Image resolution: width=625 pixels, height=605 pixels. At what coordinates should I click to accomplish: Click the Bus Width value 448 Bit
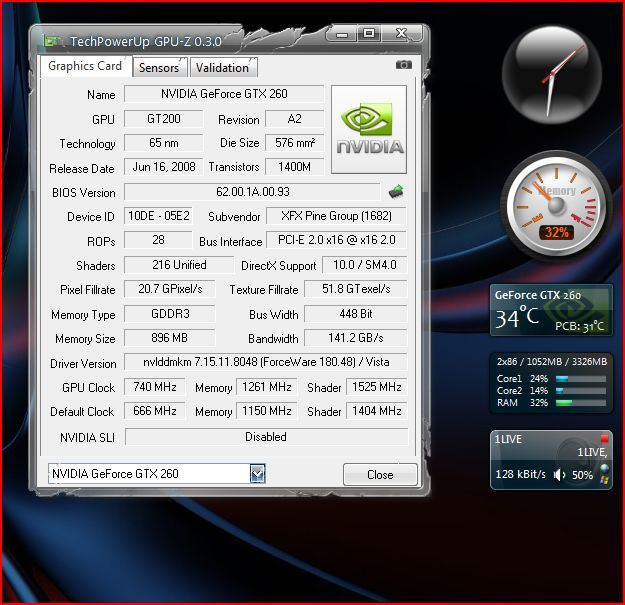(356, 314)
